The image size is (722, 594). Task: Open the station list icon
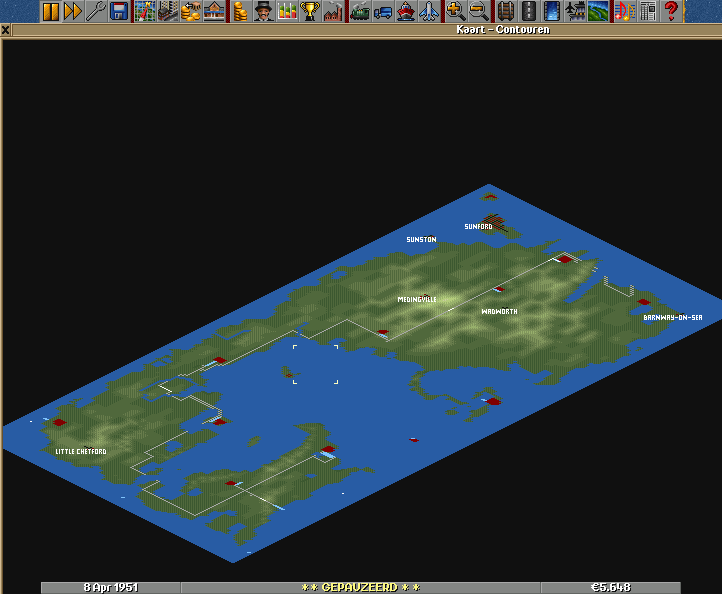(x=214, y=11)
